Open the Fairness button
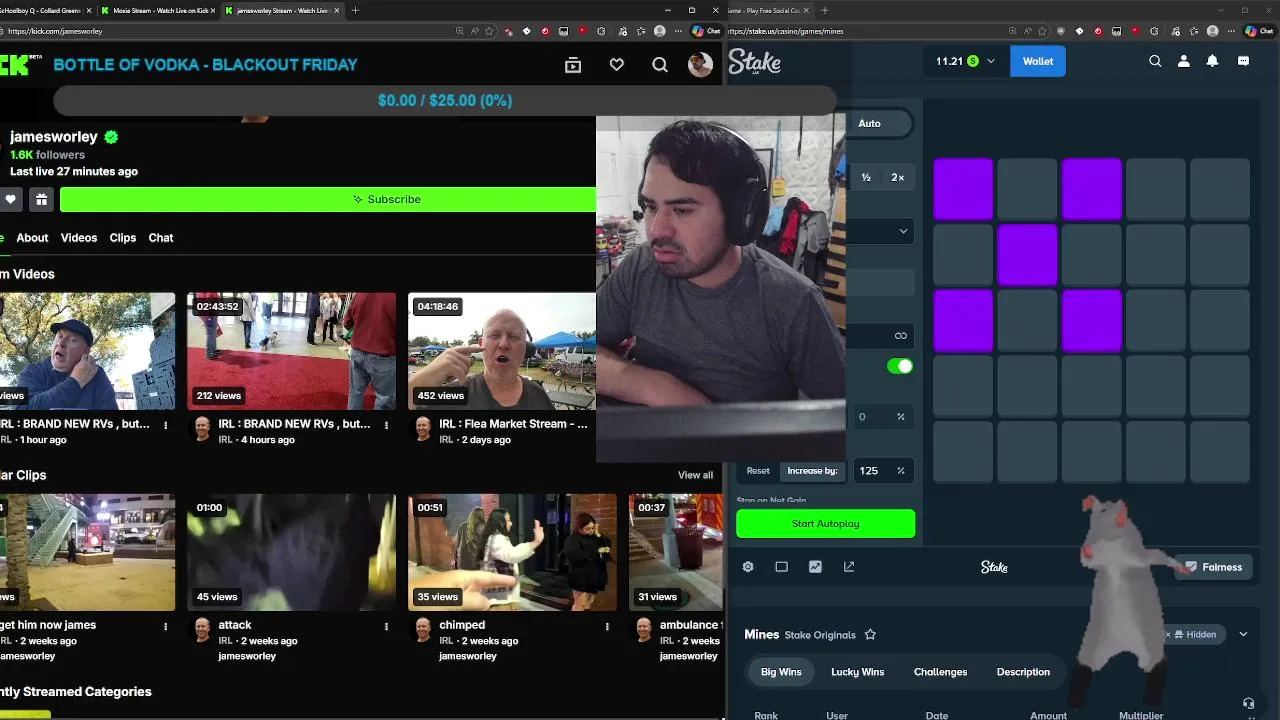1280x720 pixels. click(1212, 567)
